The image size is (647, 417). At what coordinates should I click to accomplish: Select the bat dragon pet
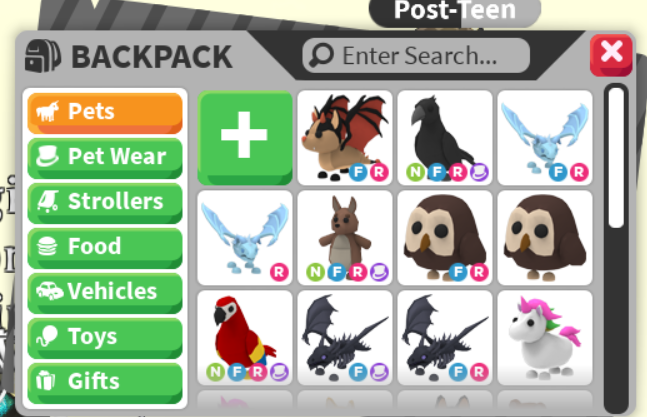[x=345, y=138]
